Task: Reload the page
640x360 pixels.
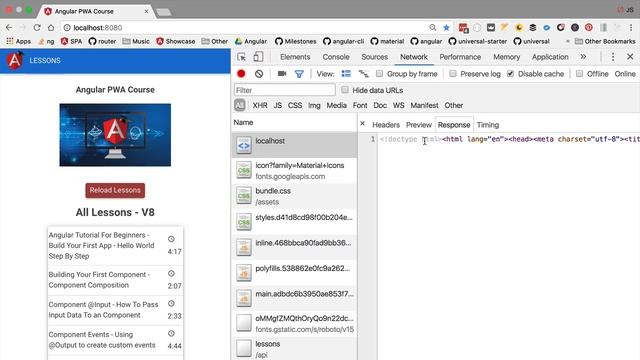Action: (x=37, y=27)
